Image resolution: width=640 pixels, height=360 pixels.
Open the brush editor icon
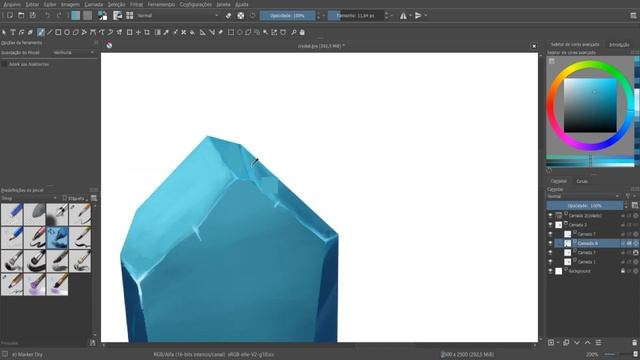click(x=118, y=16)
